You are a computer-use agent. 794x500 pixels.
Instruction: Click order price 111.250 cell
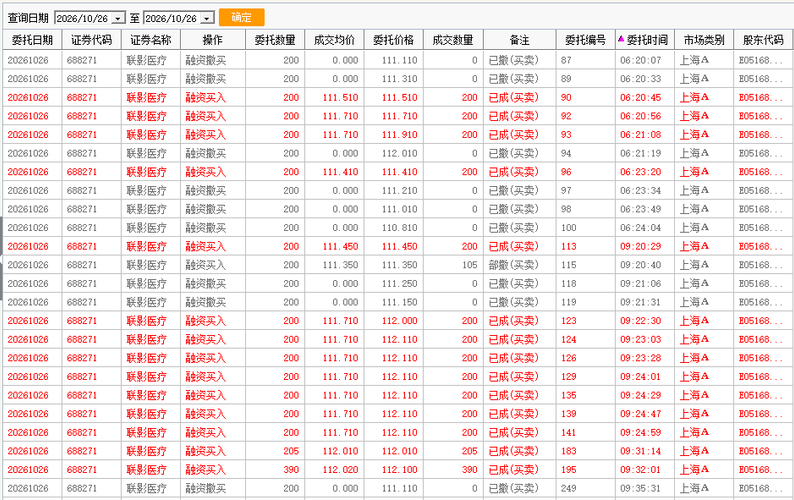click(x=393, y=284)
